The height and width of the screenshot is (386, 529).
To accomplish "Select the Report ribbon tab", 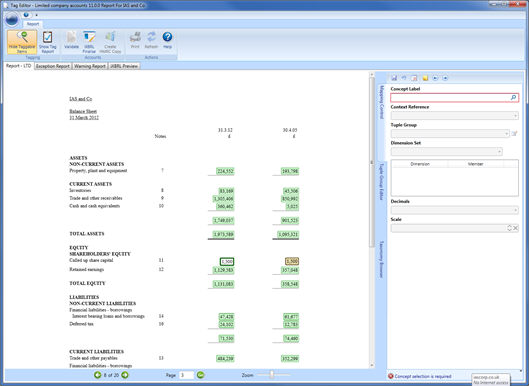I will pyautogui.click(x=33, y=24).
